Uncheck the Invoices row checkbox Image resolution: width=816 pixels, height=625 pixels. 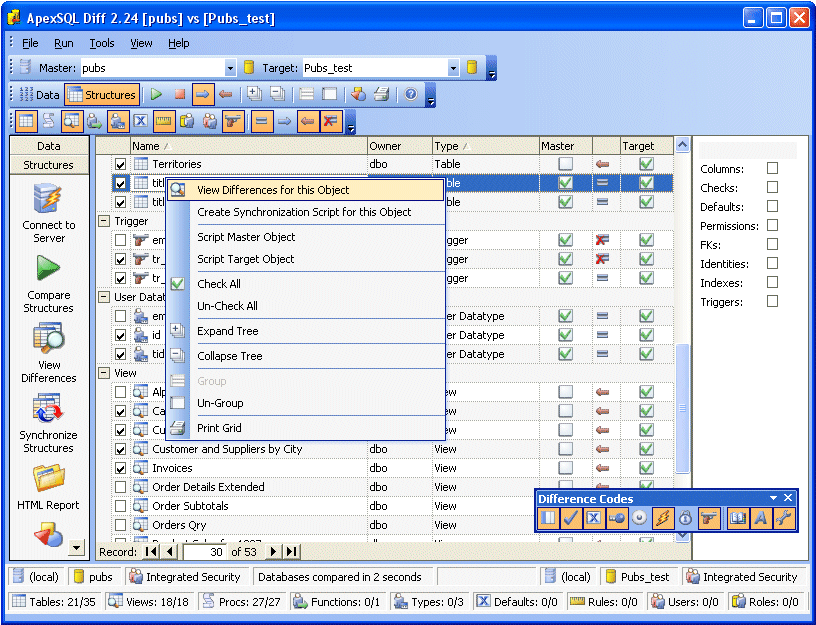coord(121,468)
